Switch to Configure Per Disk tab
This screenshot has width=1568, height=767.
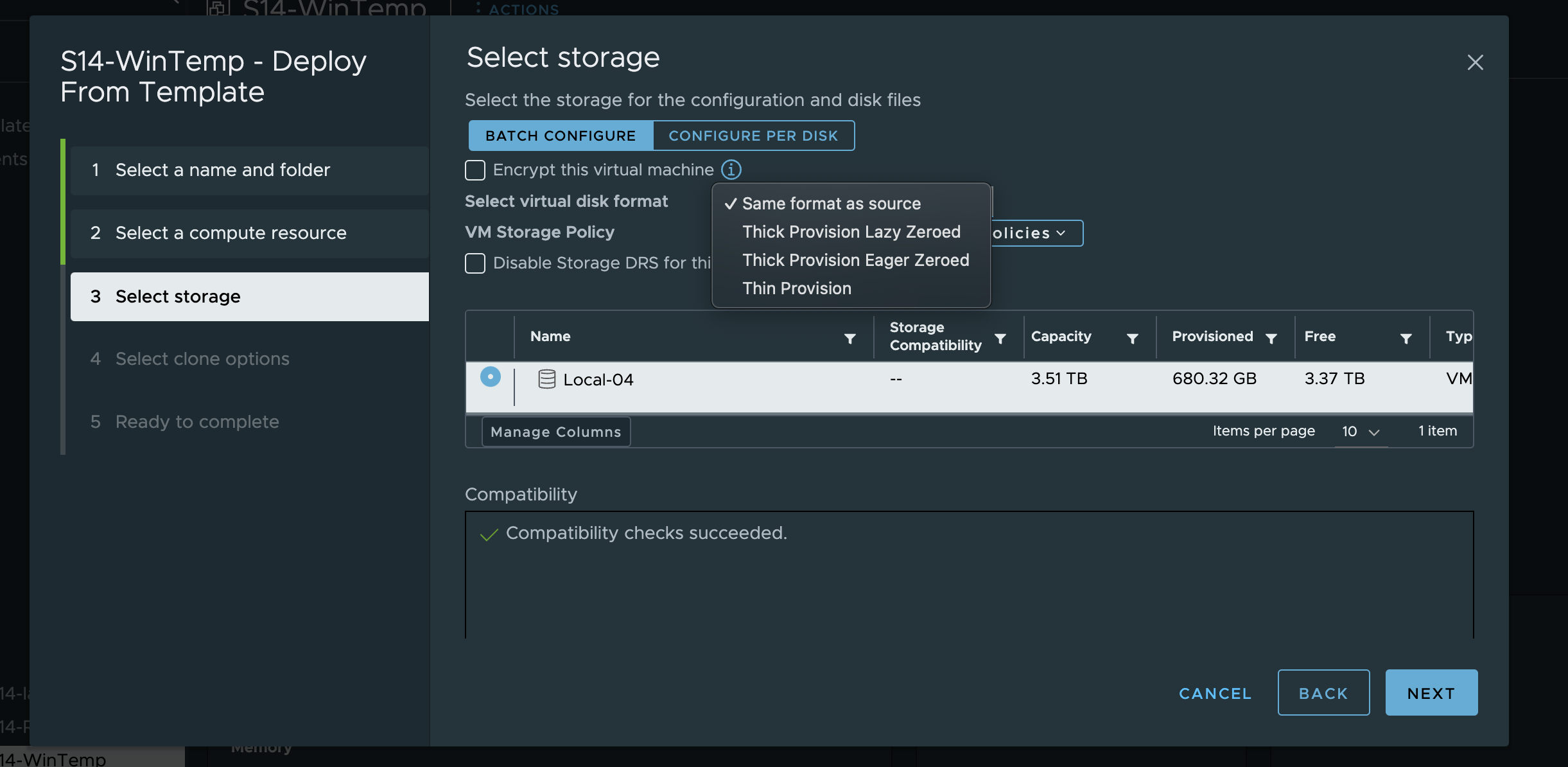pos(753,136)
